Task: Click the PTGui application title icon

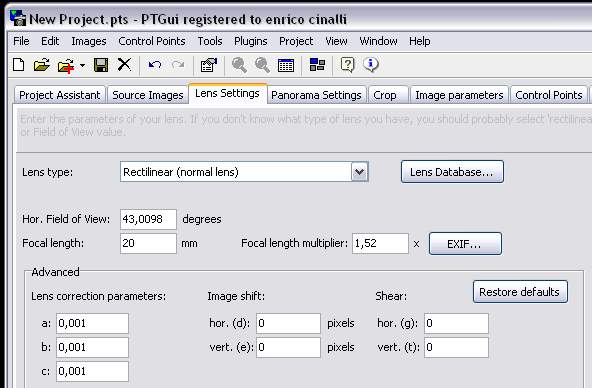Action: [x=17, y=18]
